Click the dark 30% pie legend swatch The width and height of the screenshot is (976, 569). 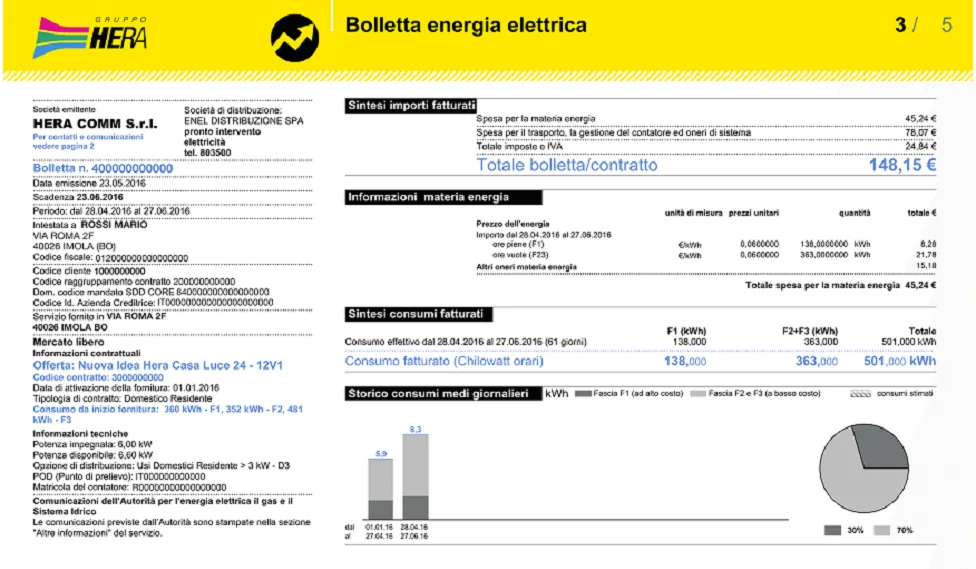tap(832, 530)
